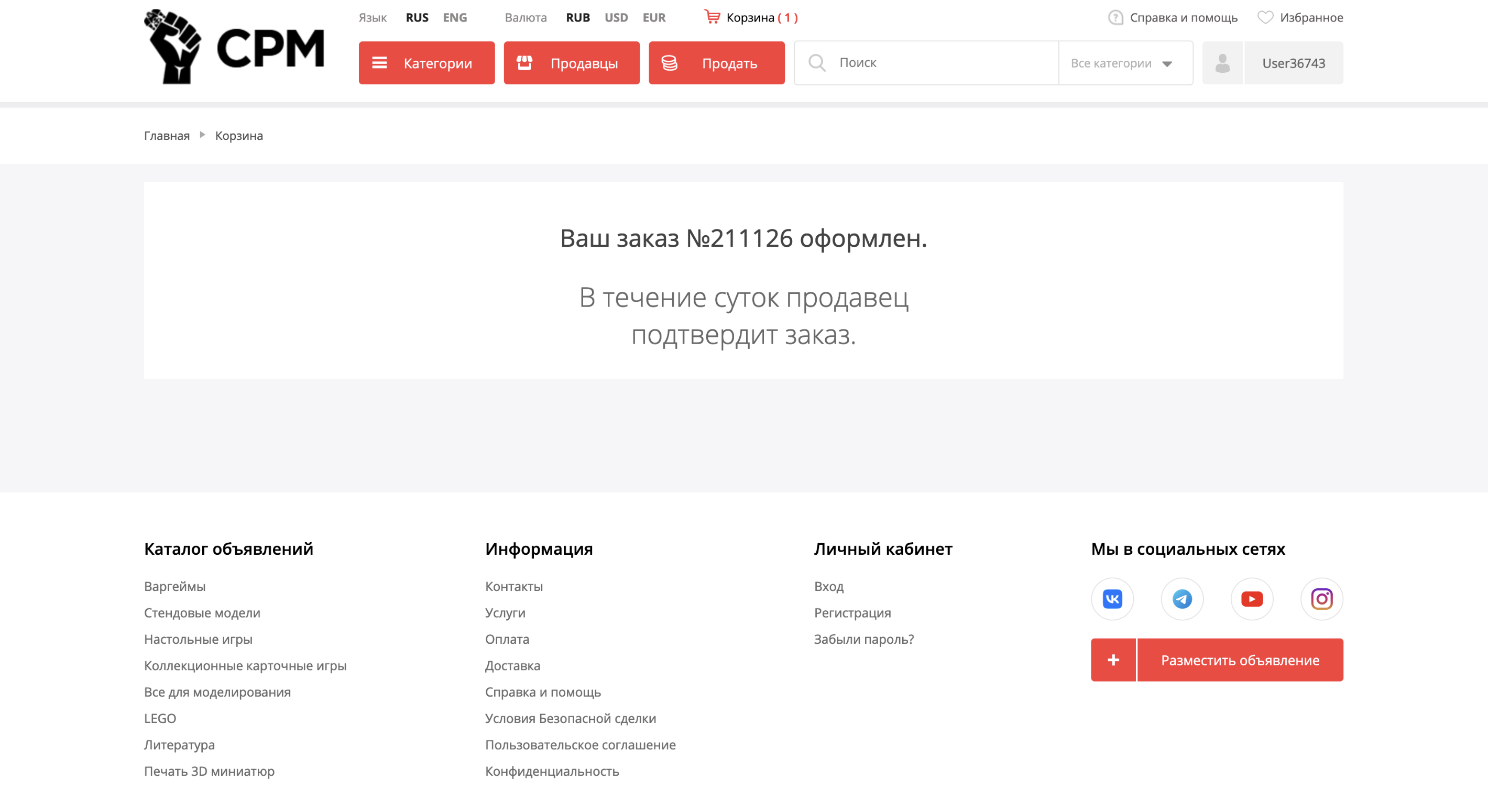This screenshot has height=812, width=1488.
Task: Click the CPM fist logo
Action: coord(234,47)
